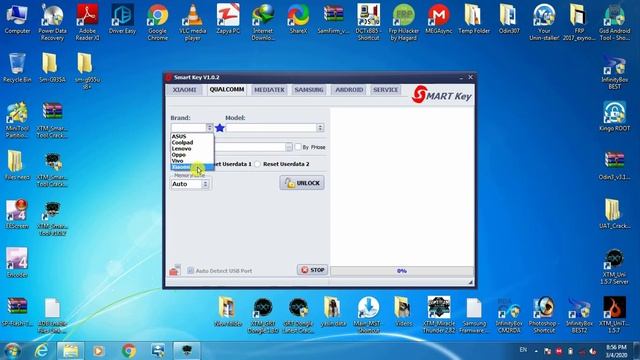This screenshot has width=640, height=360.
Task: Open VLC media player desktop icon
Action: coord(193,22)
